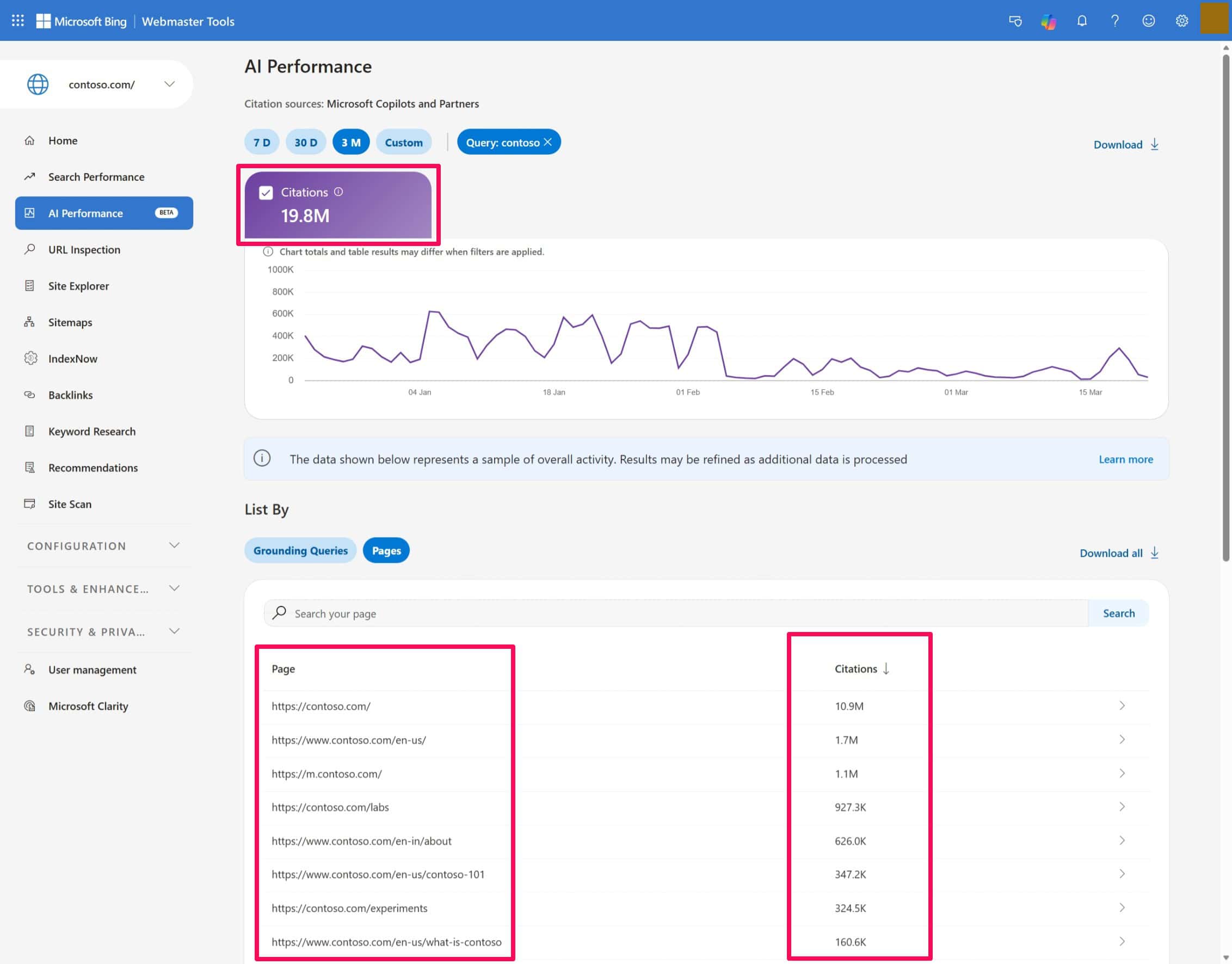This screenshot has width=1232, height=964.
Task: Open the chat messages icon in header
Action: click(x=1015, y=21)
